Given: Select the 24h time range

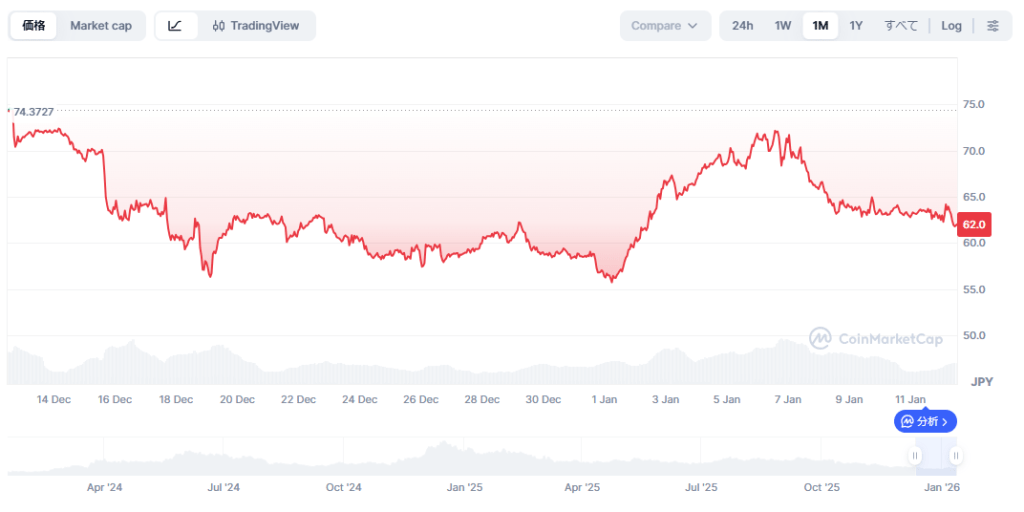Looking at the screenshot, I should tap(742, 26).
